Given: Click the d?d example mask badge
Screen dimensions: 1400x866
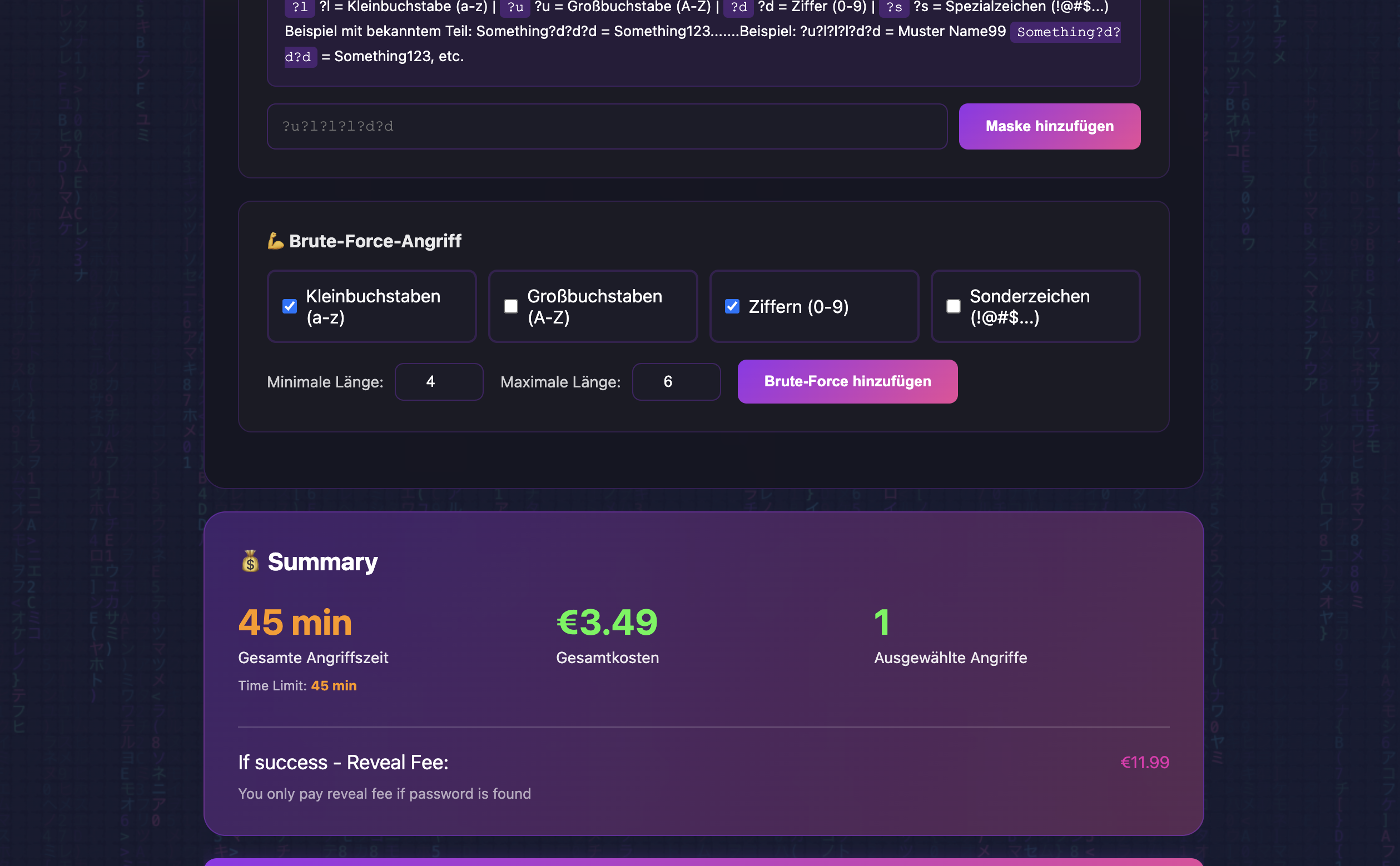Looking at the screenshot, I should [300, 57].
